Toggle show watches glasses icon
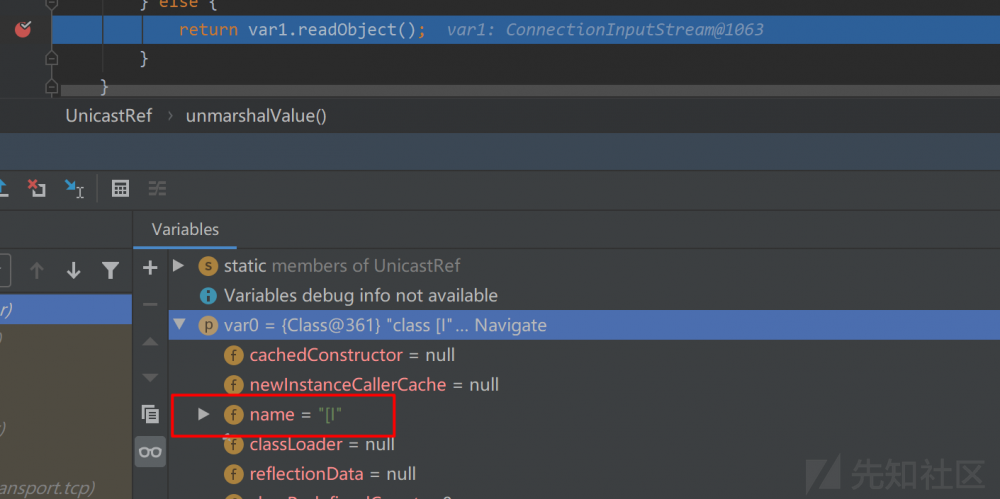The image size is (1000, 499). [x=150, y=452]
